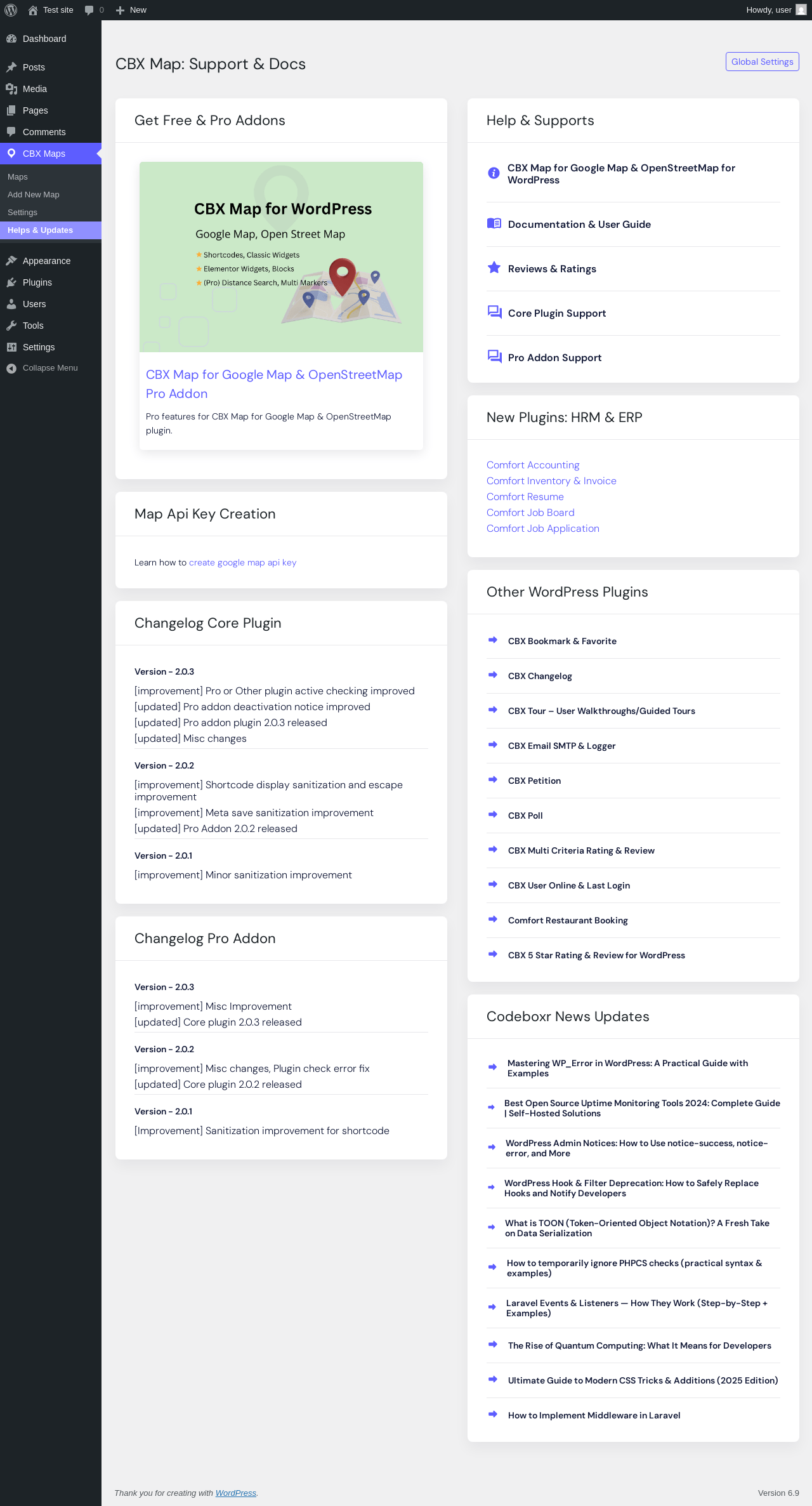Open the Plugins menu

coord(51,282)
